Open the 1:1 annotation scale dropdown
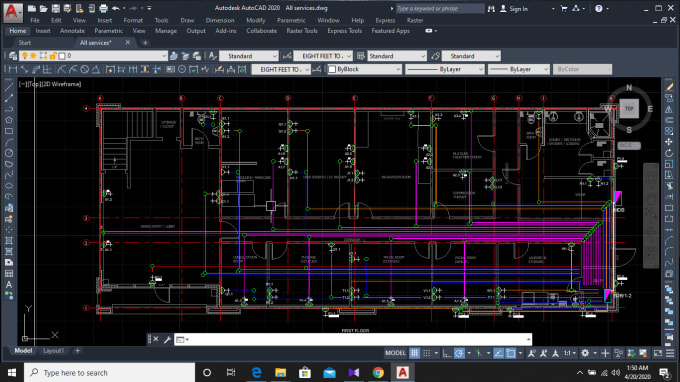Viewport: 680px width, 382px height. [570, 353]
